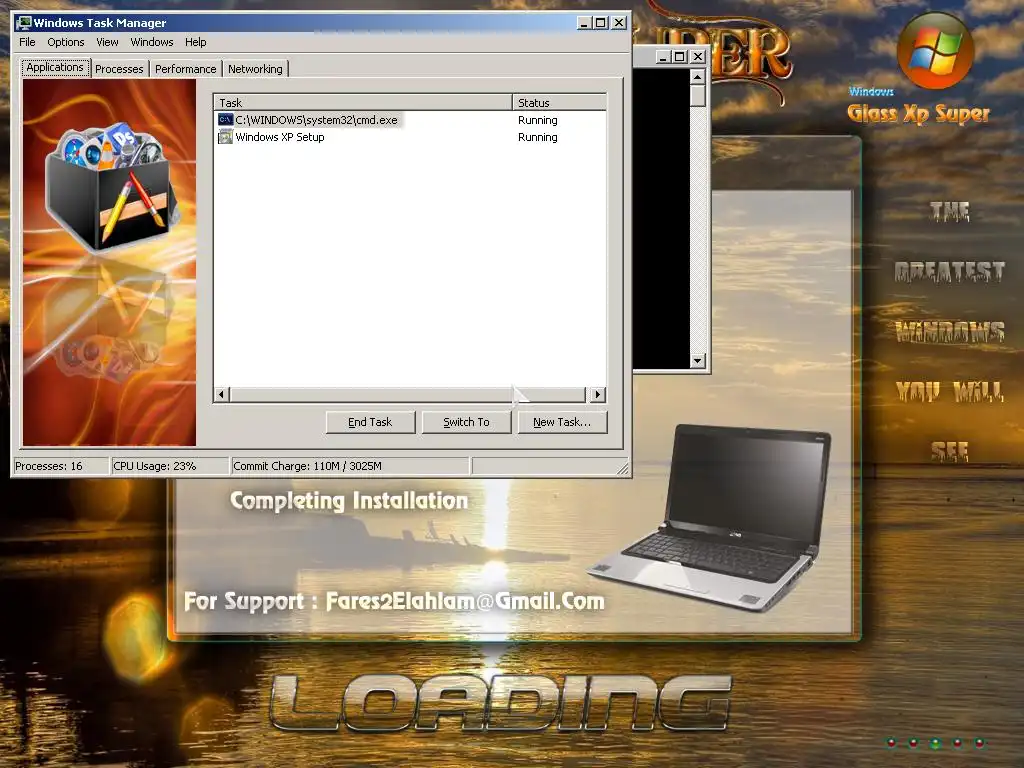Sort by the Status column header
The height and width of the screenshot is (768, 1024).
pos(560,103)
